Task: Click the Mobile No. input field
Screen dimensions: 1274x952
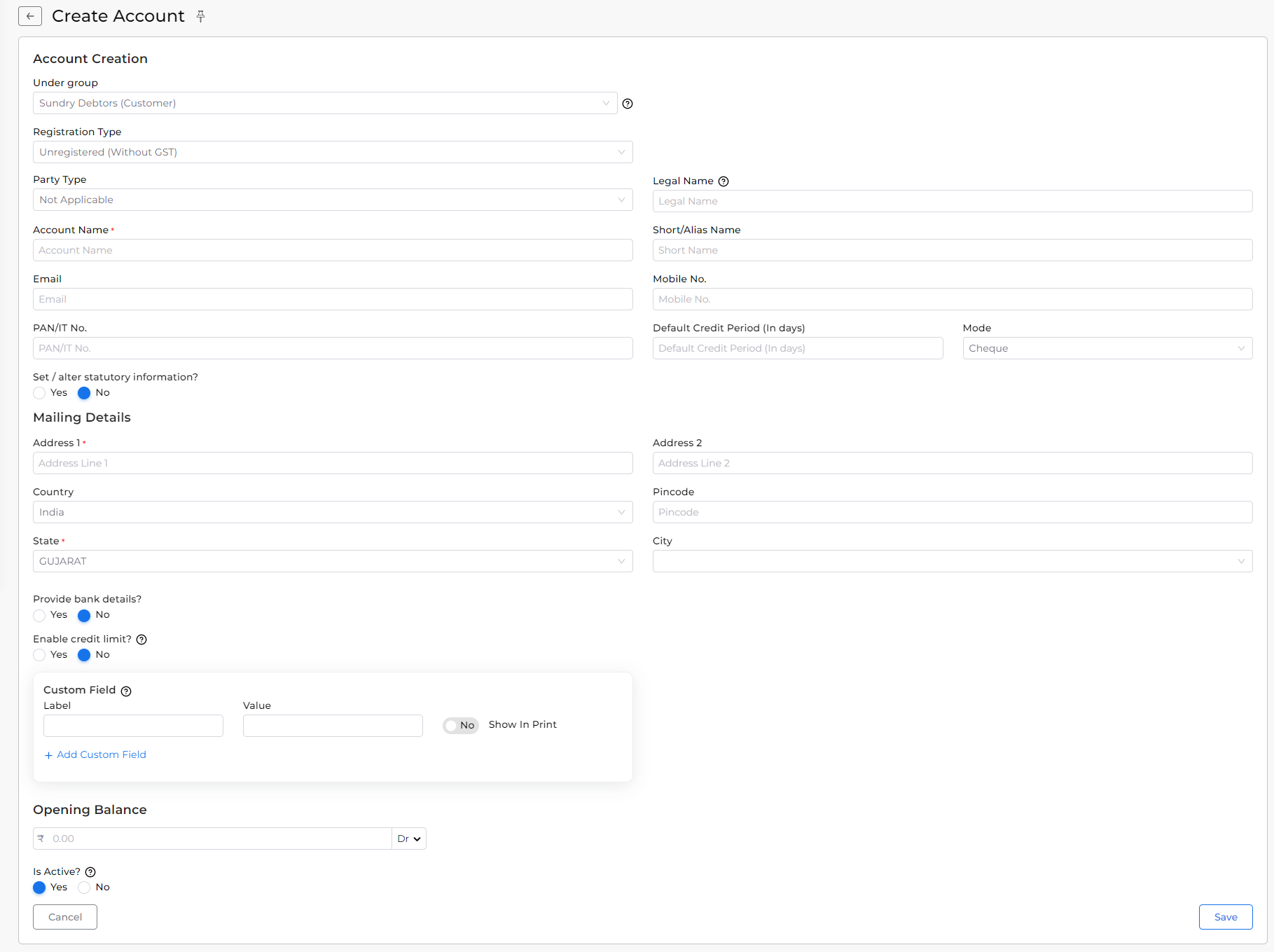Action: click(x=953, y=299)
